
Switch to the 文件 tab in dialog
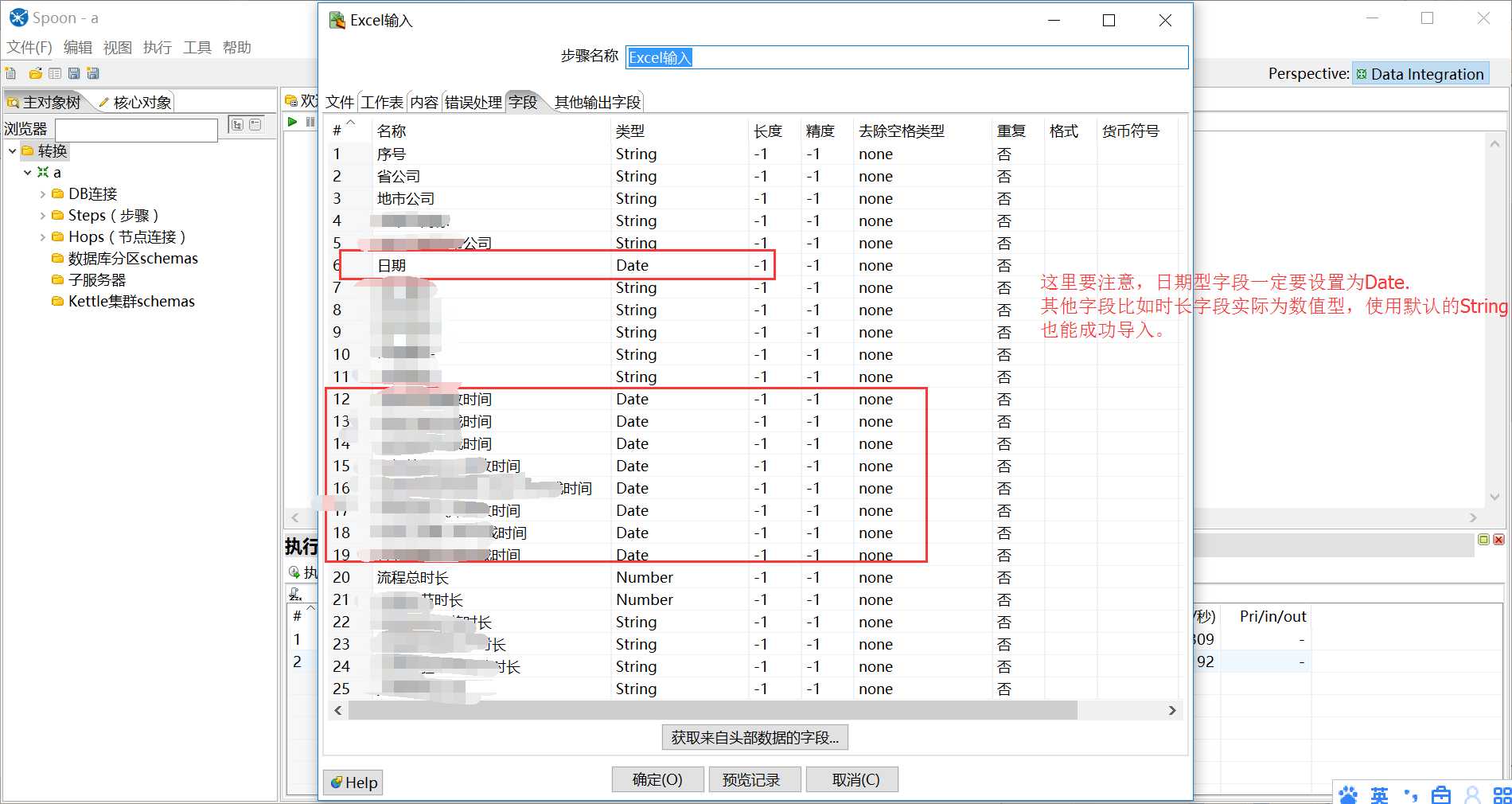pyautogui.click(x=340, y=102)
